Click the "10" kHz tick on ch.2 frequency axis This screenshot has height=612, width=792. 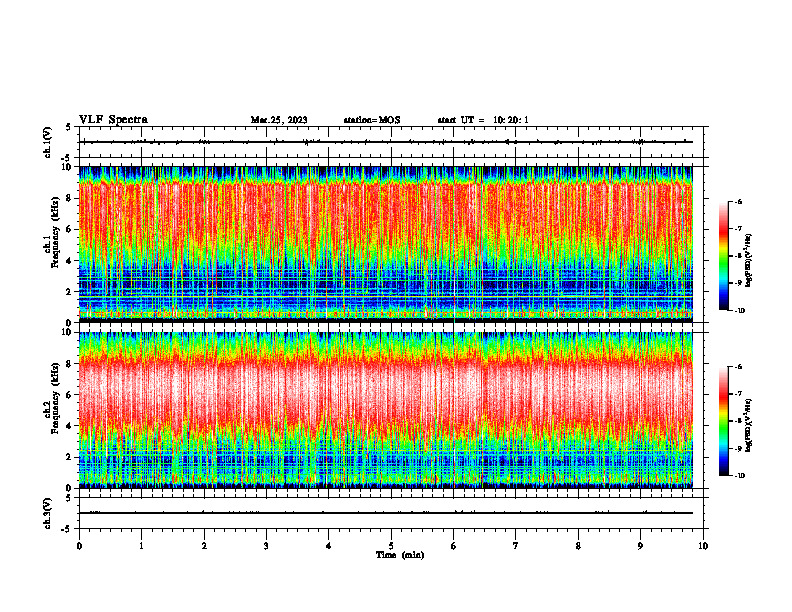67,333
